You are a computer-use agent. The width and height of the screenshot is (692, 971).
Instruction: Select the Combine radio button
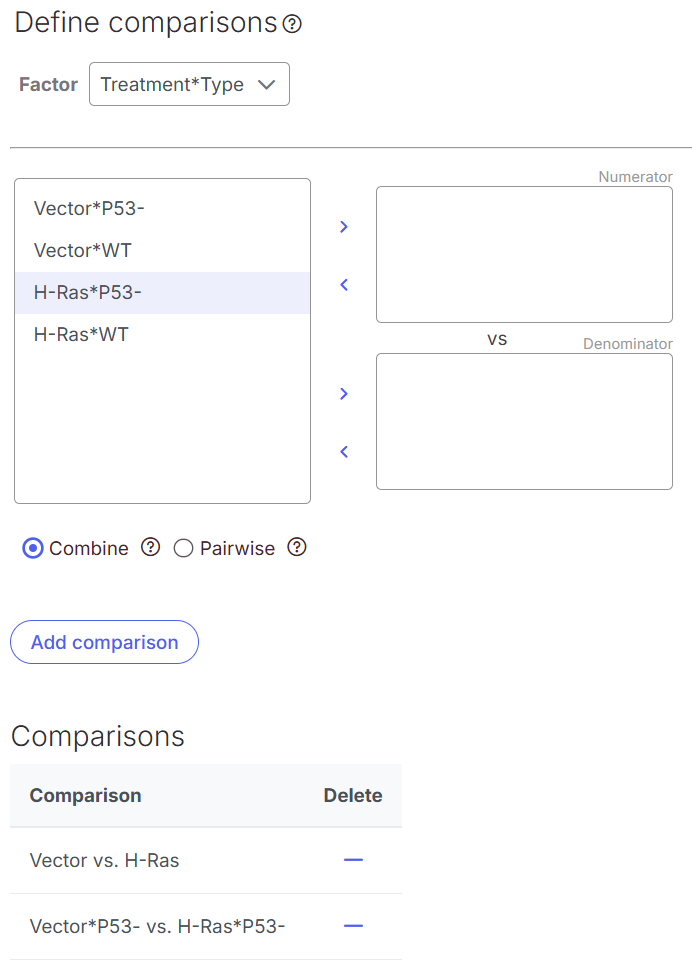click(x=33, y=549)
